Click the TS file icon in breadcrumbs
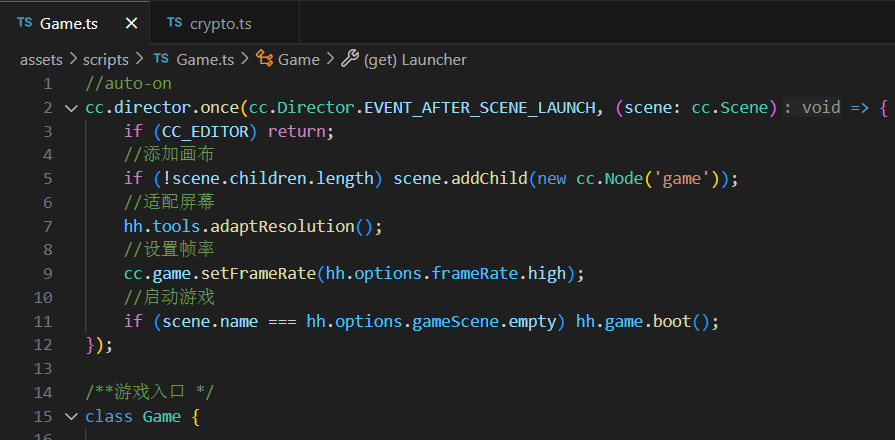This screenshot has height=440, width=895. pyautogui.click(x=160, y=60)
